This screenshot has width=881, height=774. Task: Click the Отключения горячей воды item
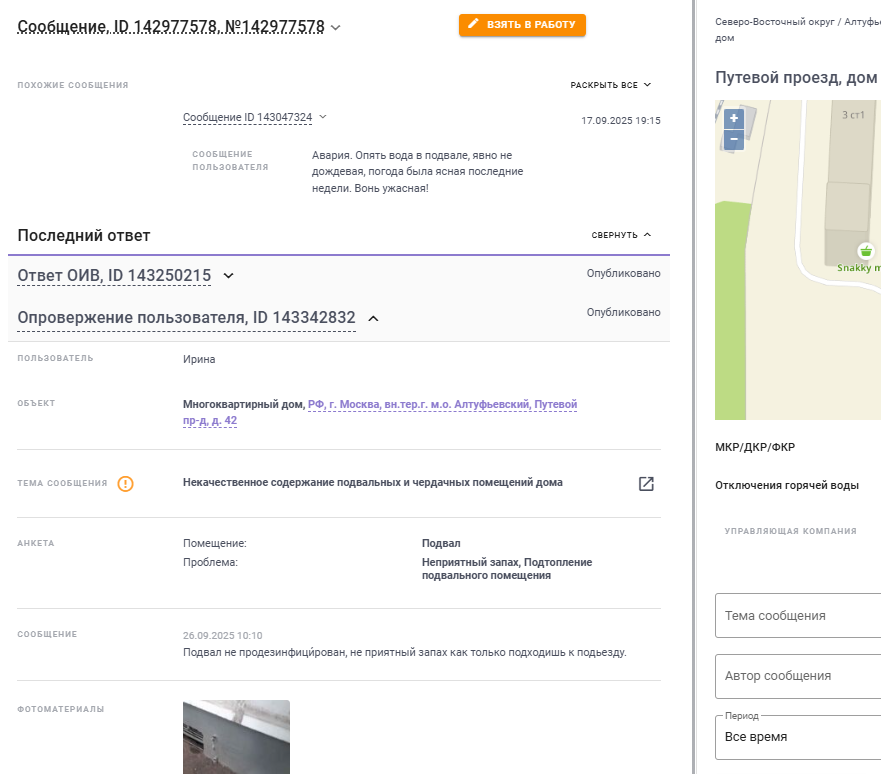(x=786, y=485)
